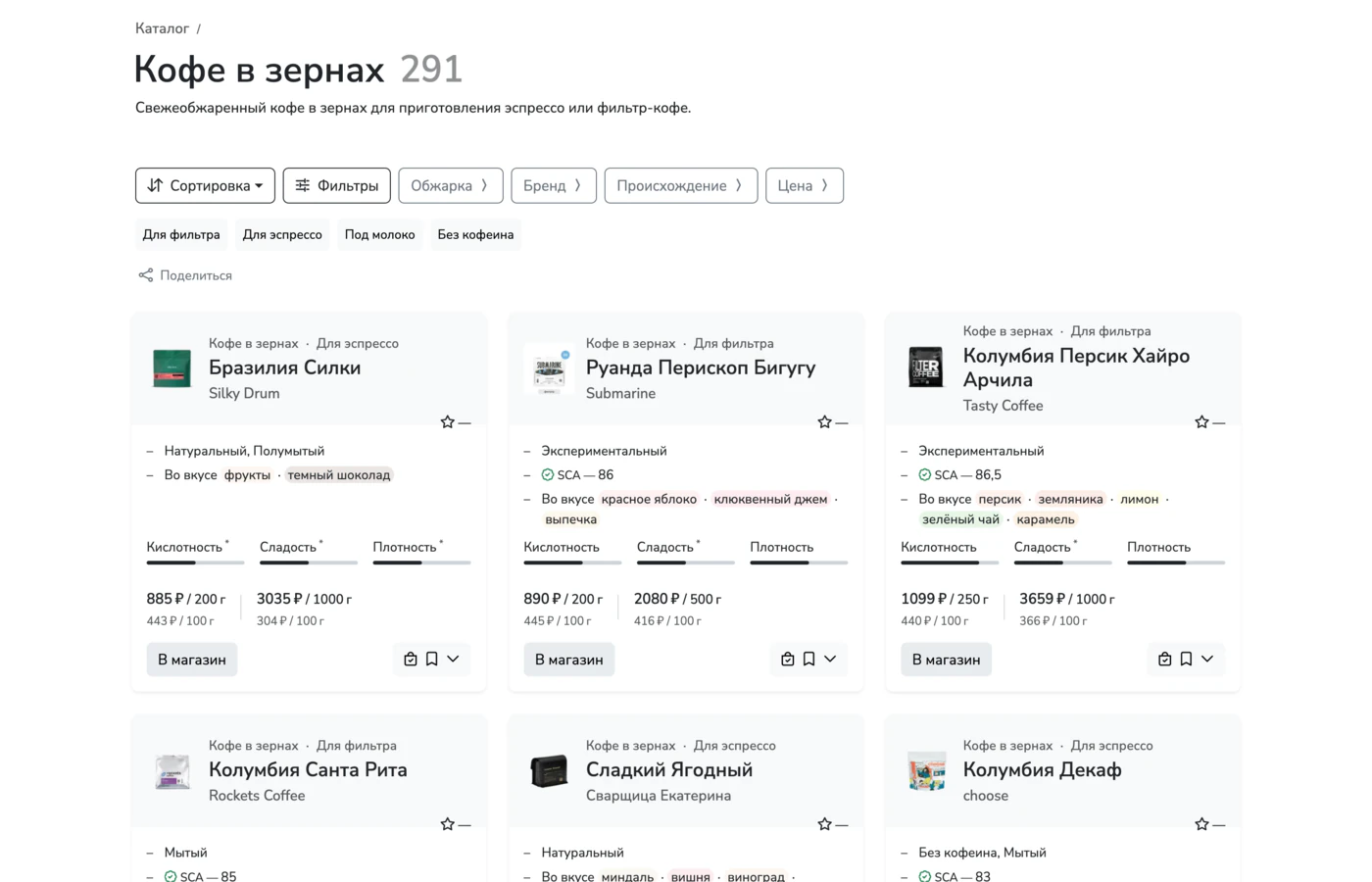Click the Rockets Coffee brand name
Screen dimensions: 1372x882
[x=257, y=795]
